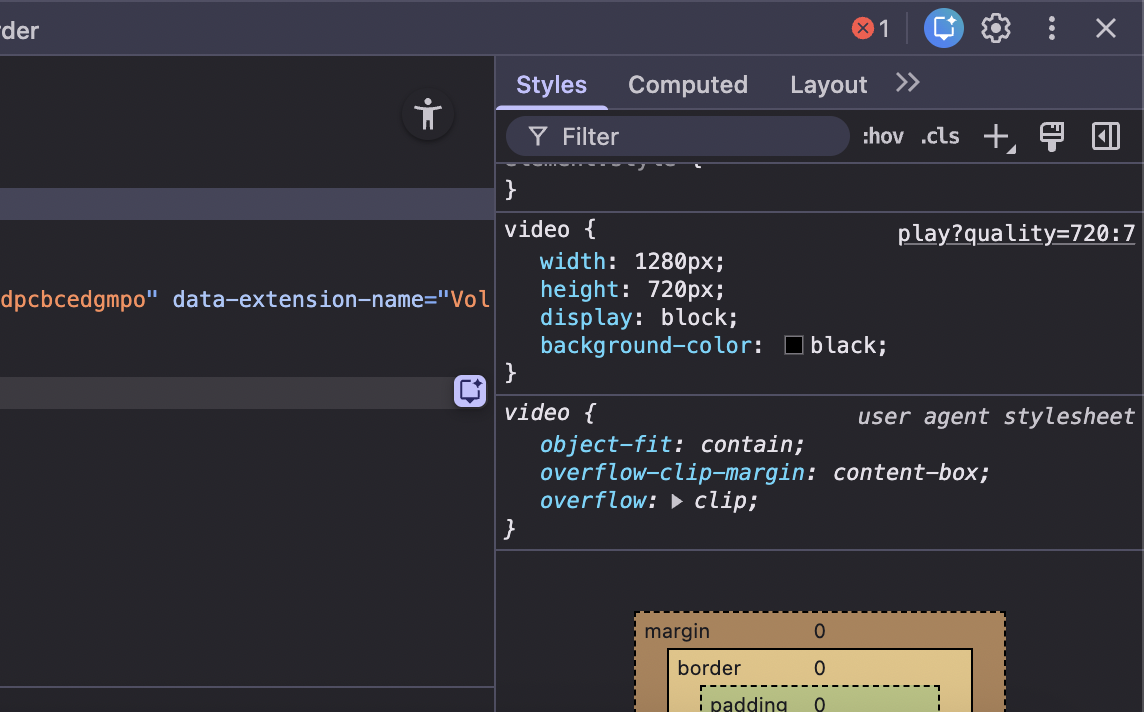The height and width of the screenshot is (712, 1144).
Task: Toggle the .cls element classes editor
Action: click(940, 137)
